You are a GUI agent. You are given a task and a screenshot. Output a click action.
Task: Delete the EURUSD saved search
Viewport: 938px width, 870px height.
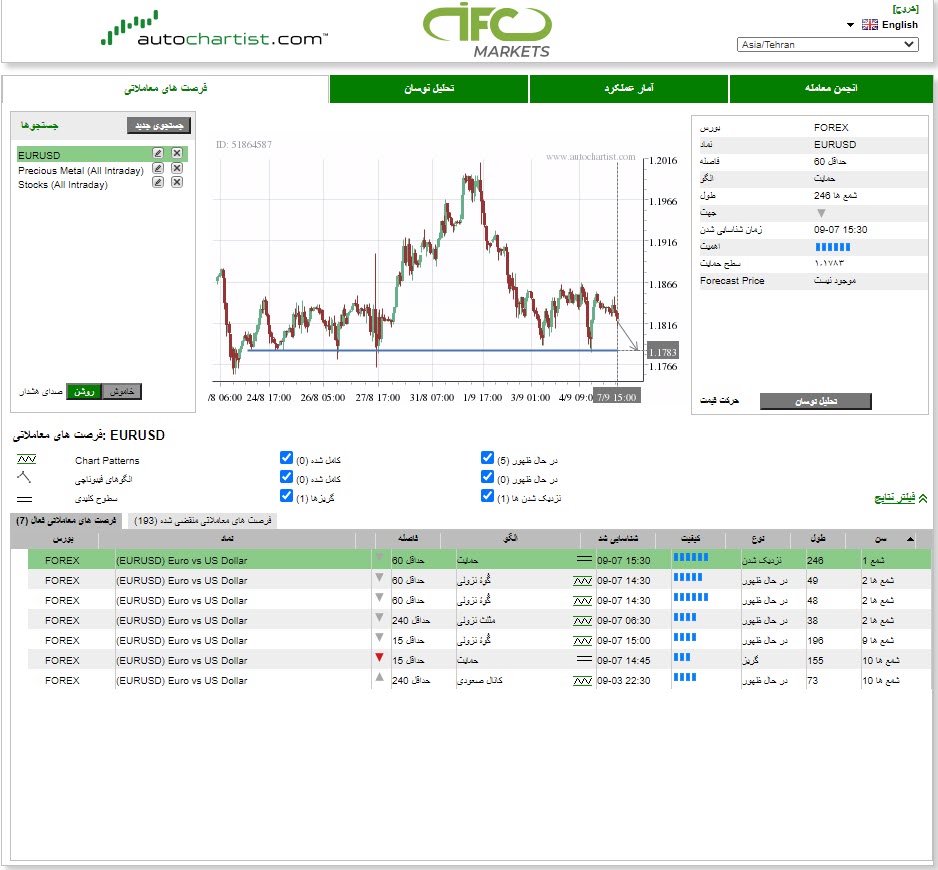pyautogui.click(x=177, y=153)
